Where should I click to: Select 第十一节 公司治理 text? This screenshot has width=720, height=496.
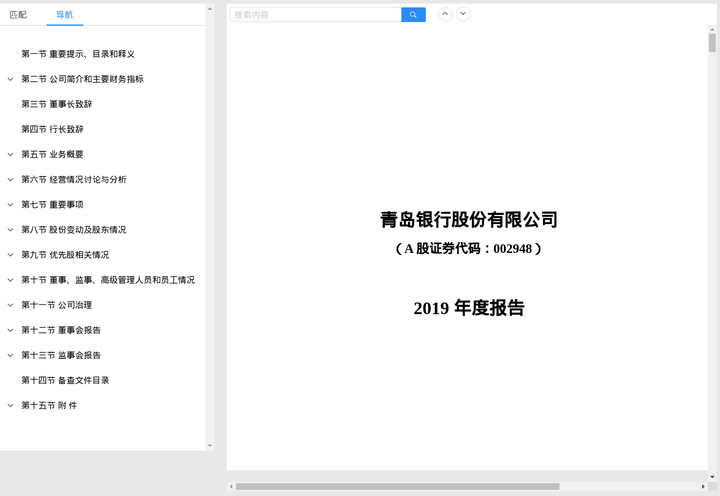(56, 305)
